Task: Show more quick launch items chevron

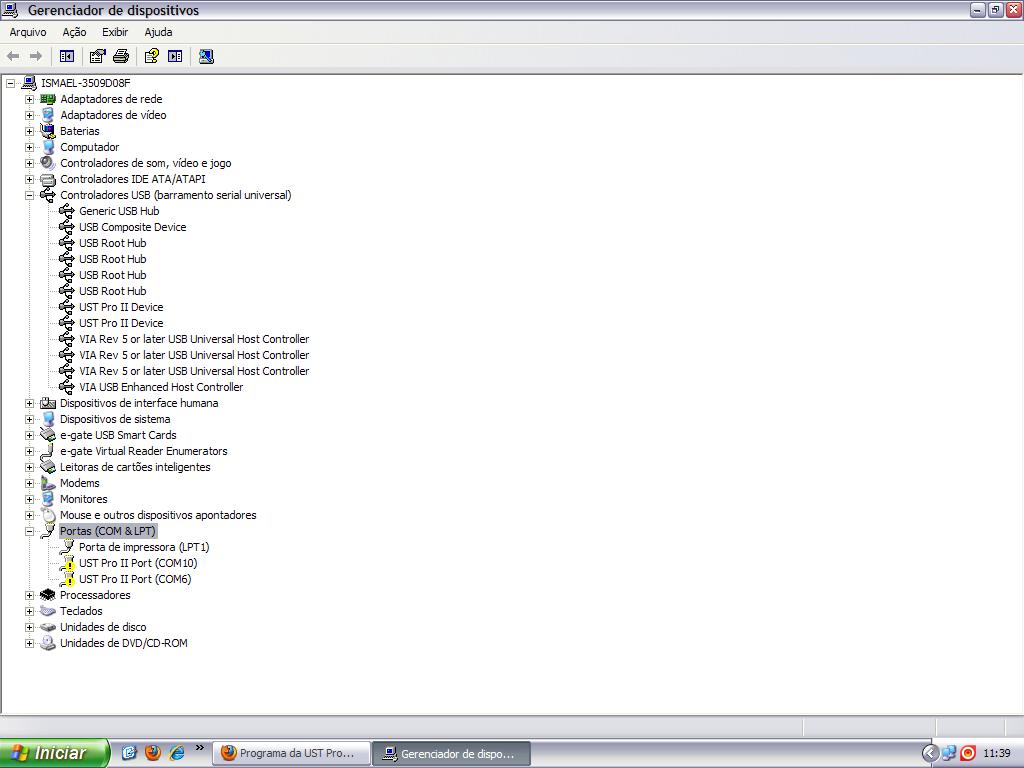Action: [199, 748]
